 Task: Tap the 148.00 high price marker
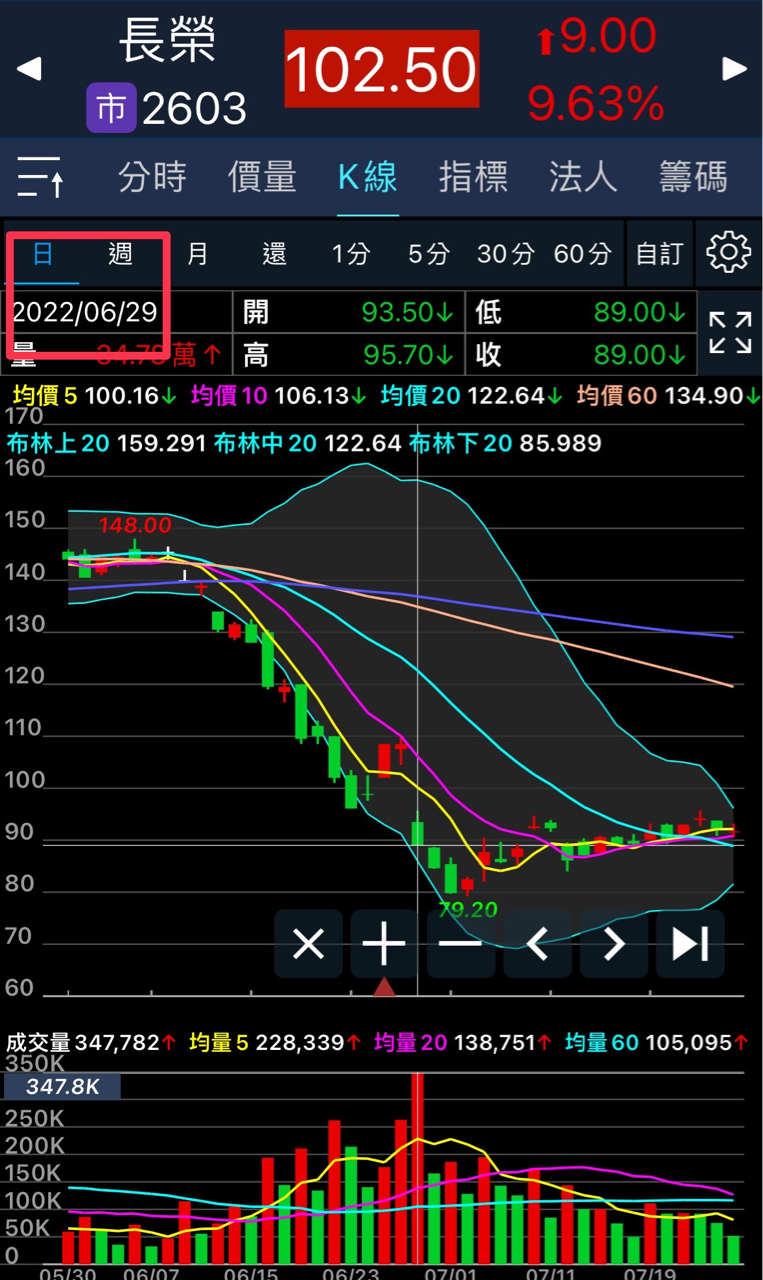click(135, 525)
